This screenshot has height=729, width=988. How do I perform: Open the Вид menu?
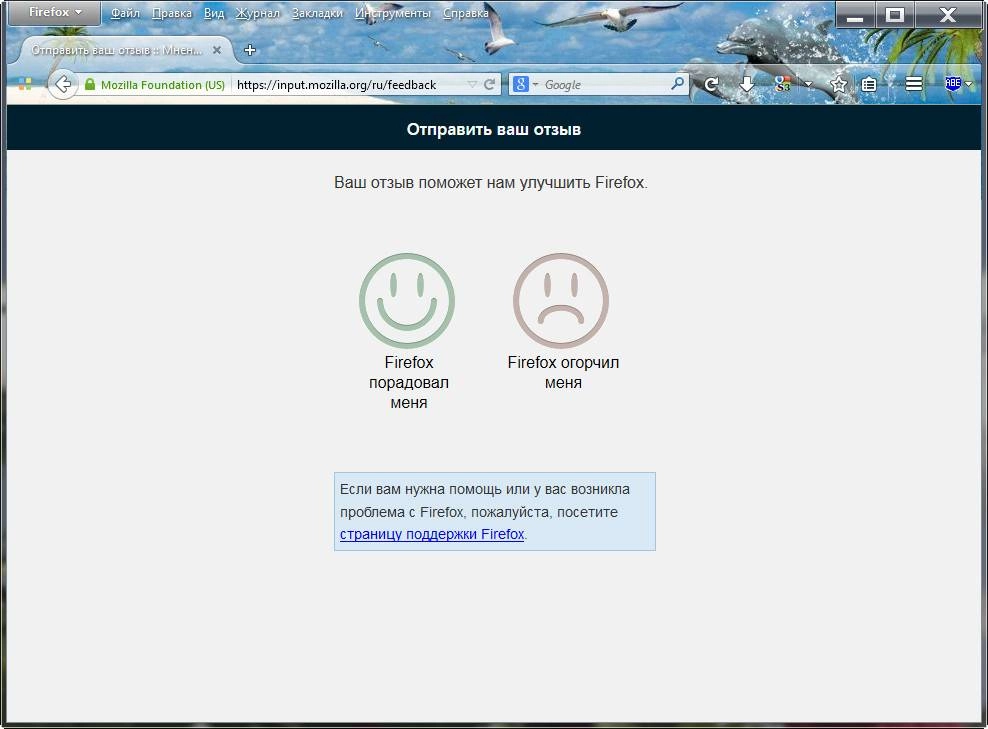click(x=214, y=13)
